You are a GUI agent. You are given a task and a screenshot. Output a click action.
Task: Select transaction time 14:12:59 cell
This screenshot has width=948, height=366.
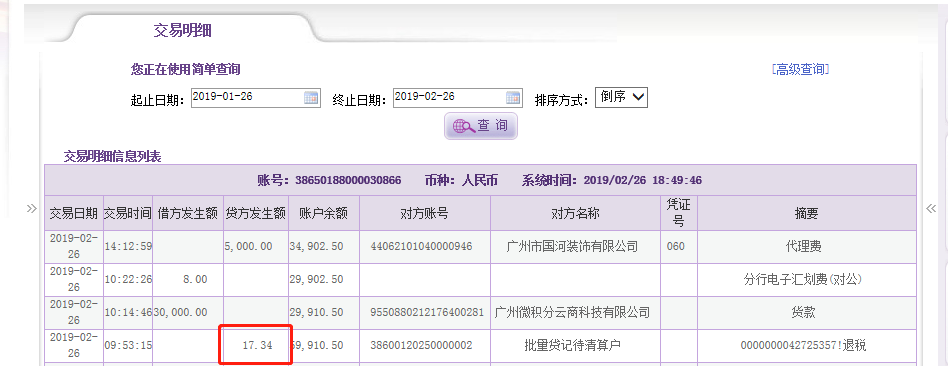coord(128,247)
